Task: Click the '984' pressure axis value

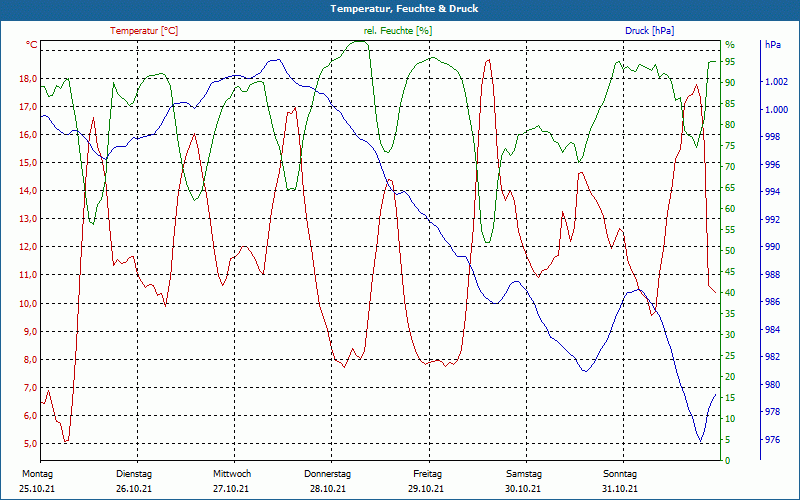Action: [x=772, y=330]
